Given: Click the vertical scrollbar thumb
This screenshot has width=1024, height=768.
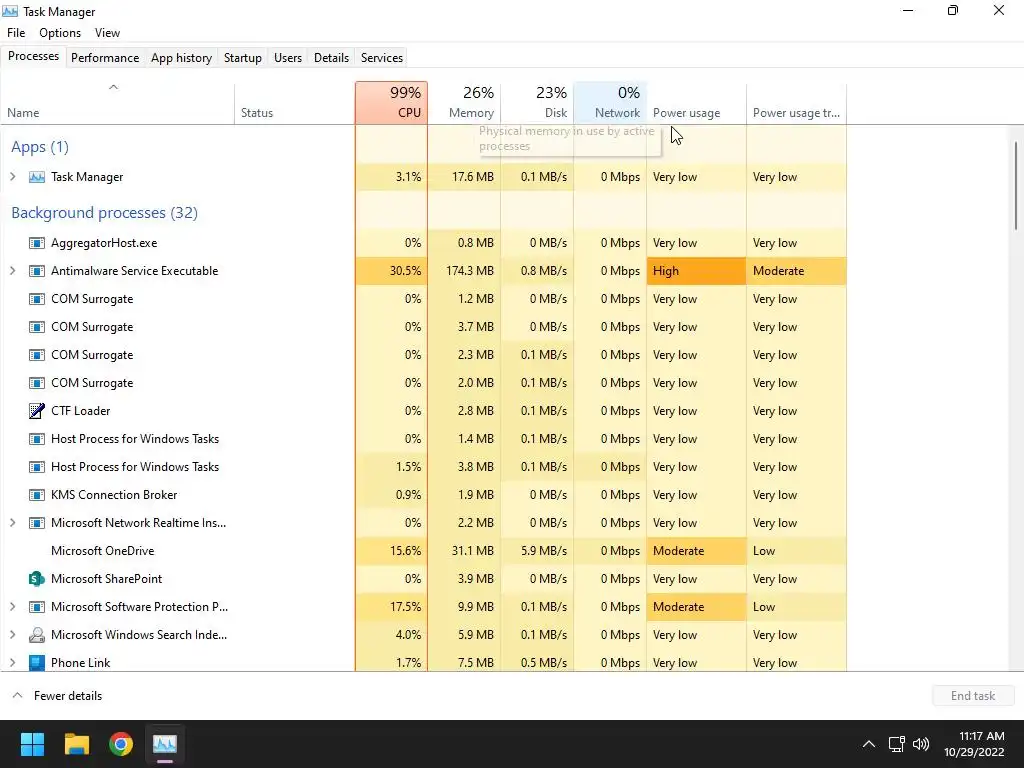Looking at the screenshot, I should click(x=1016, y=185).
